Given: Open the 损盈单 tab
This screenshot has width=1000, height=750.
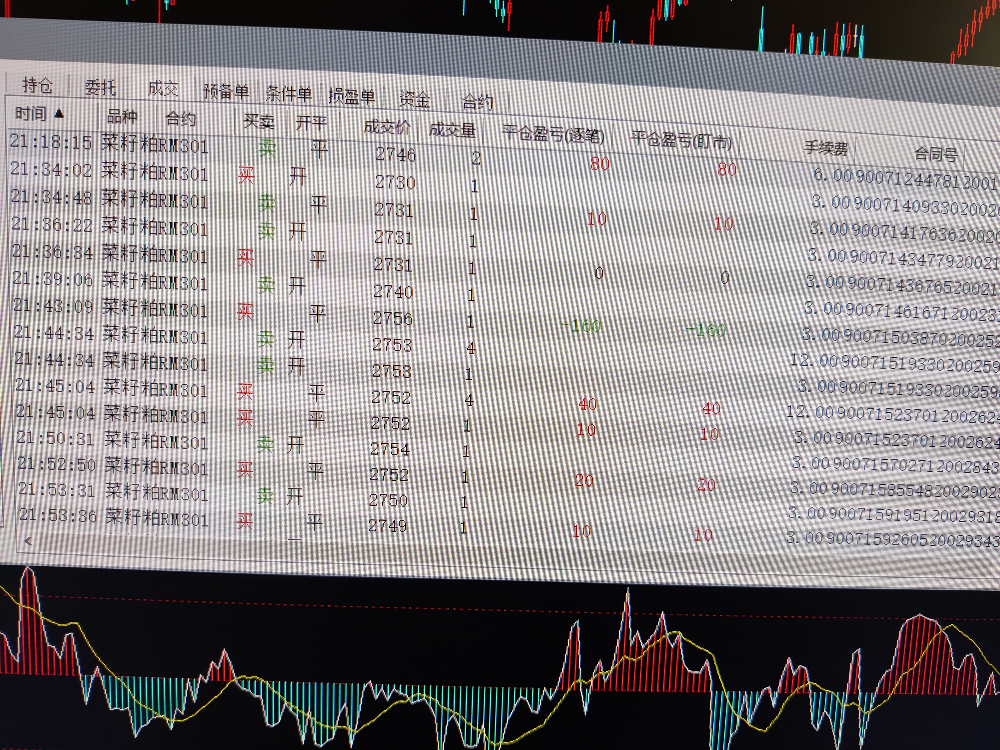Looking at the screenshot, I should [x=351, y=96].
